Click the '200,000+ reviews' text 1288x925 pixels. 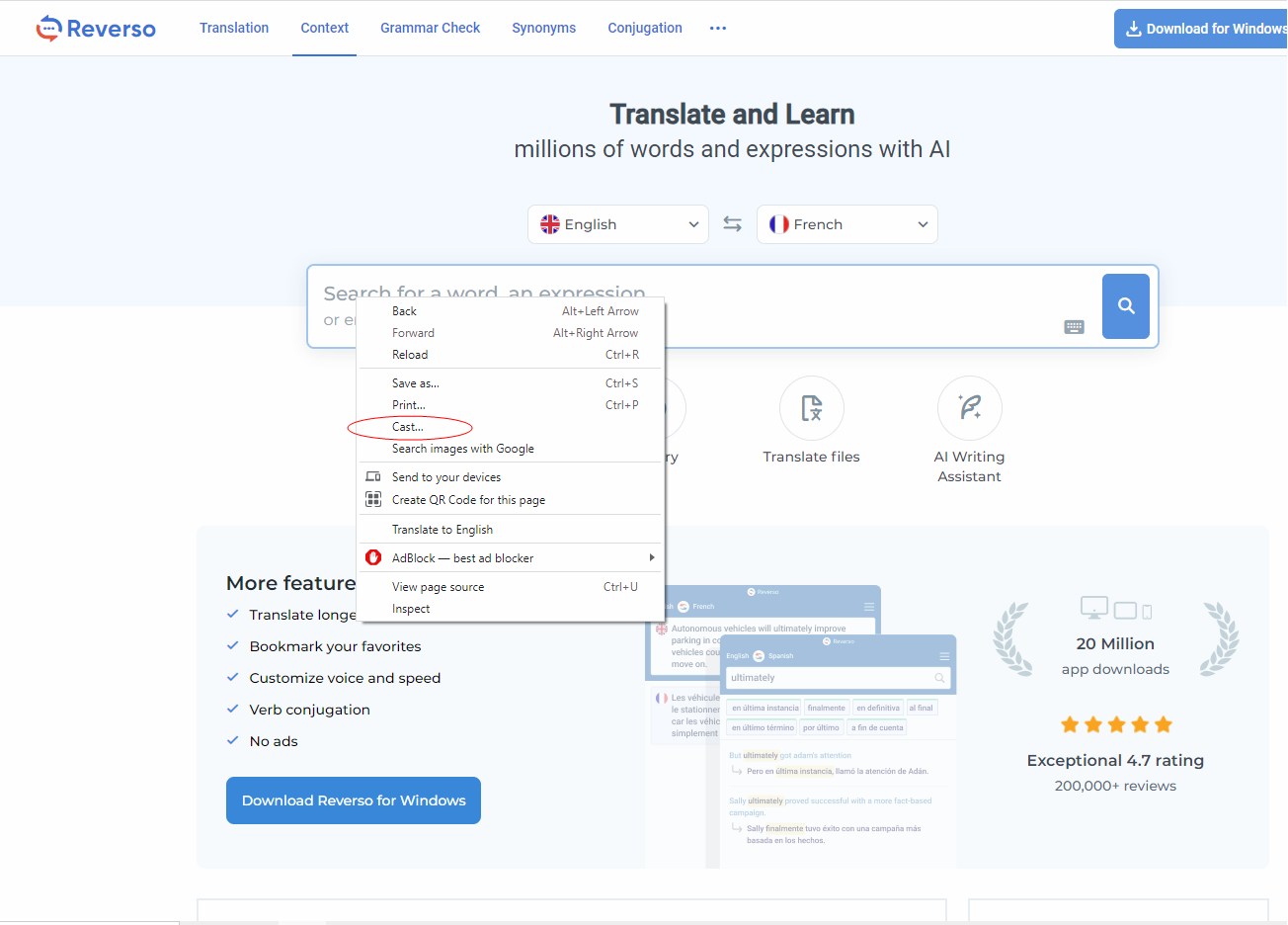tap(1115, 786)
